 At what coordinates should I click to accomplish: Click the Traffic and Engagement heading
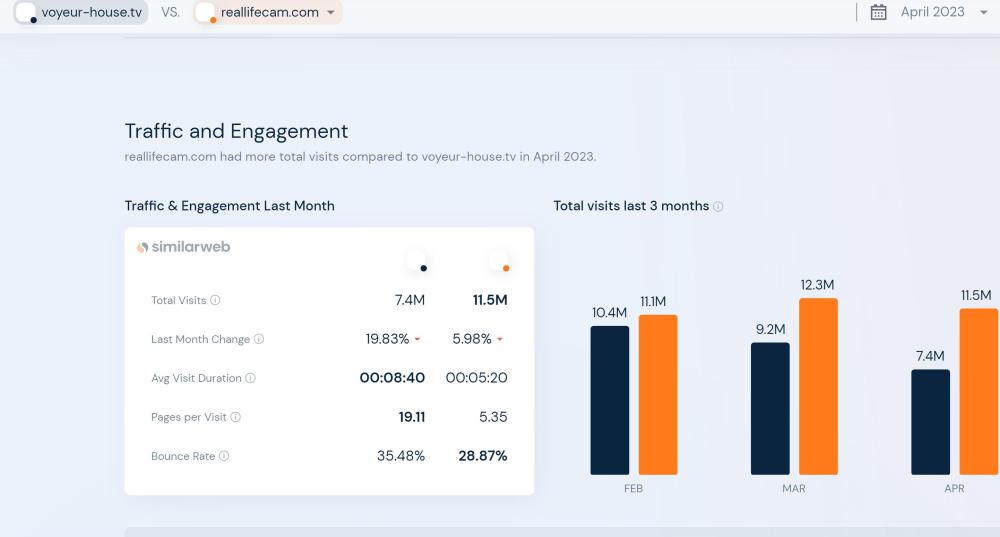pyautogui.click(x=236, y=131)
